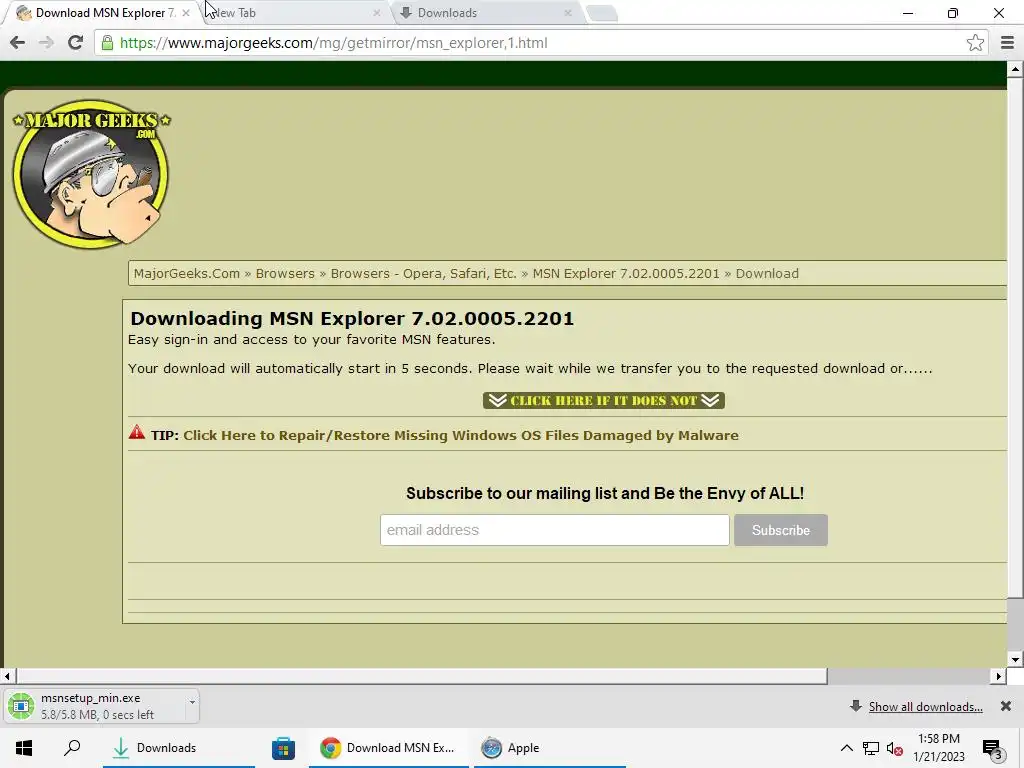Click Repair/Restore Missing Windows OS Files link
Viewport: 1024px width, 768px height.
461,436
